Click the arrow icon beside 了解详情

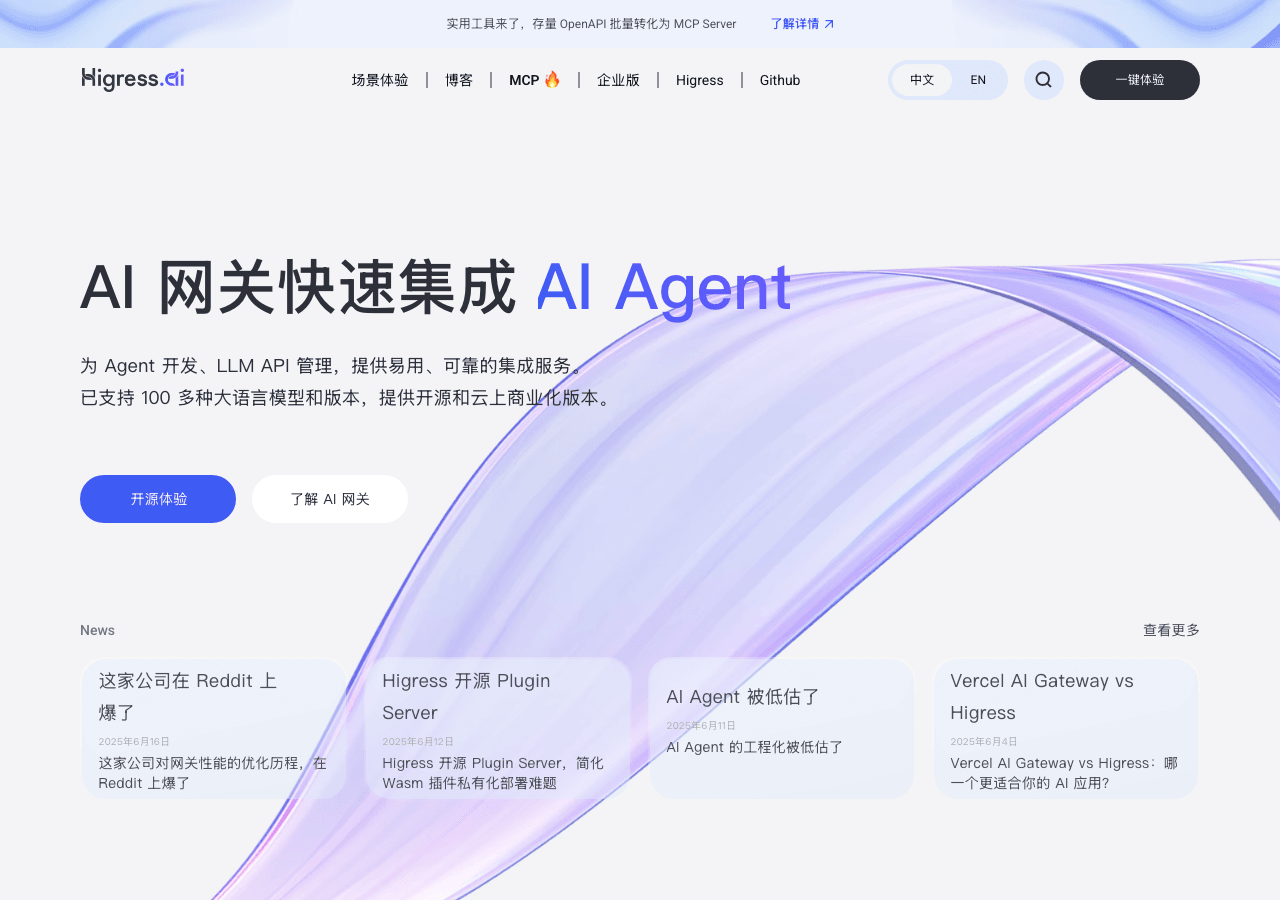click(829, 24)
